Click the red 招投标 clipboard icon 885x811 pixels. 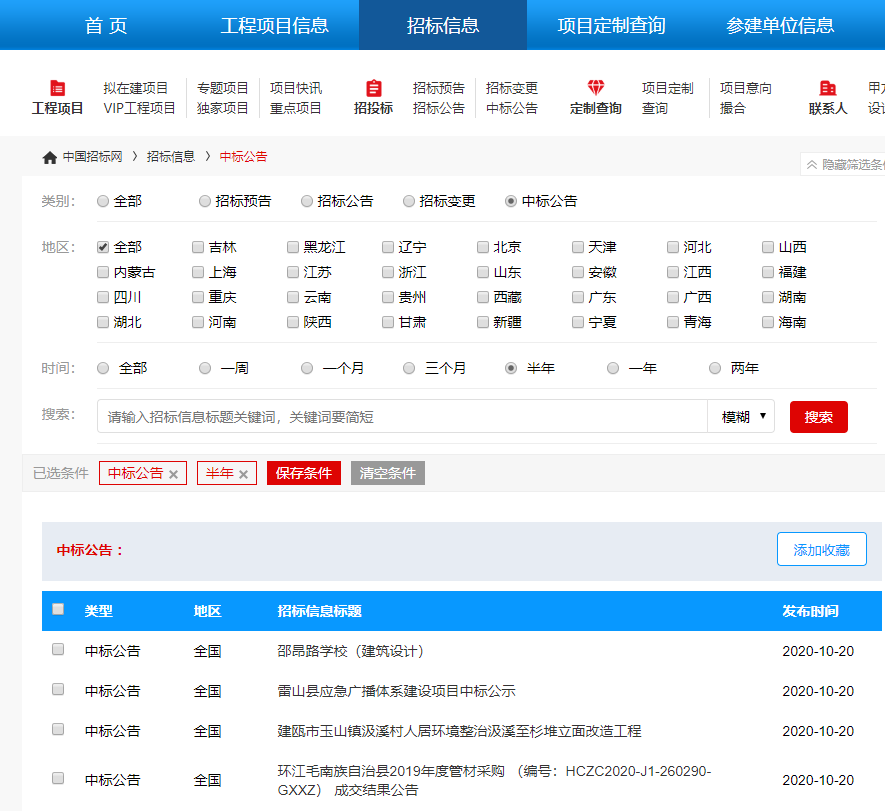coord(374,88)
